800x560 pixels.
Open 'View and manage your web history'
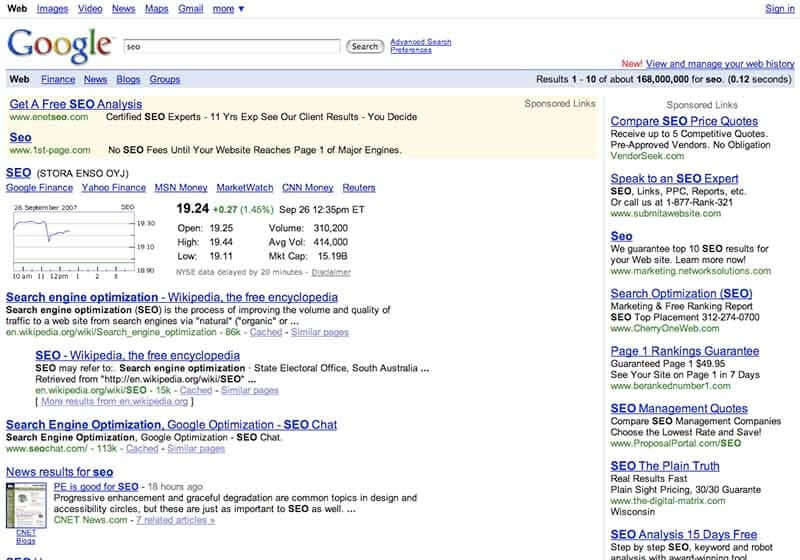coord(720,64)
